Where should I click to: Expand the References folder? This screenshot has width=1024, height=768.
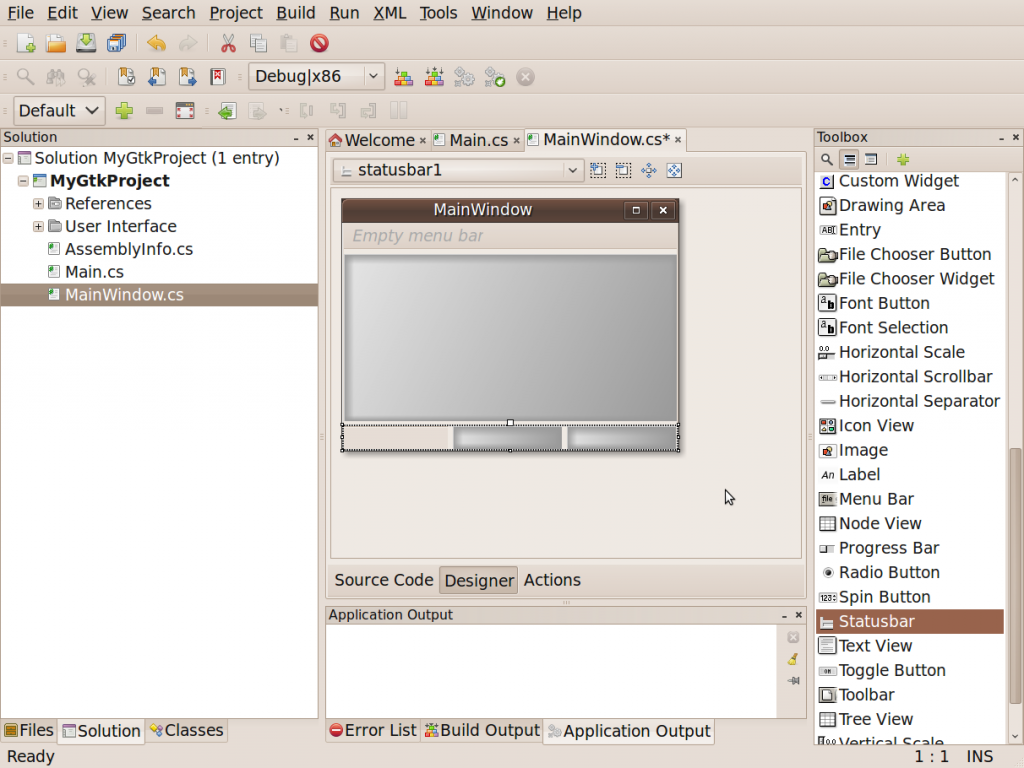click(39, 204)
